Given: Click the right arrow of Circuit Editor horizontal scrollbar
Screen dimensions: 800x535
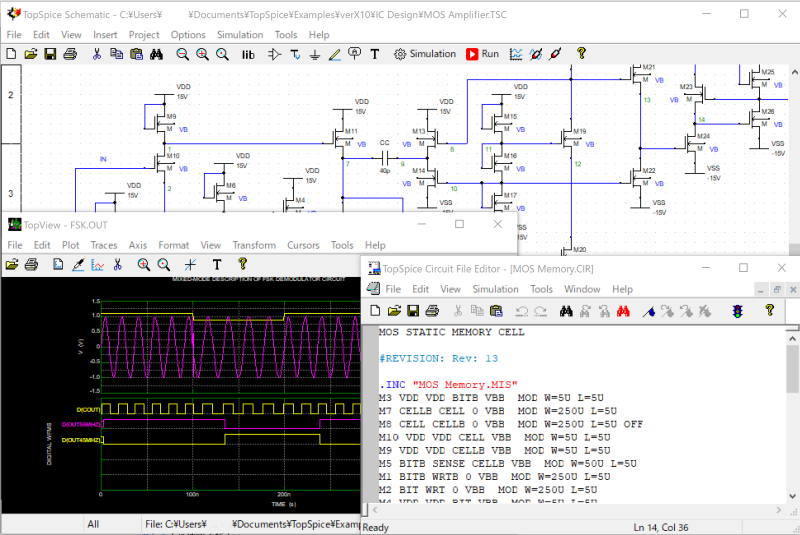Looking at the screenshot, I should pyautogui.click(x=779, y=510).
